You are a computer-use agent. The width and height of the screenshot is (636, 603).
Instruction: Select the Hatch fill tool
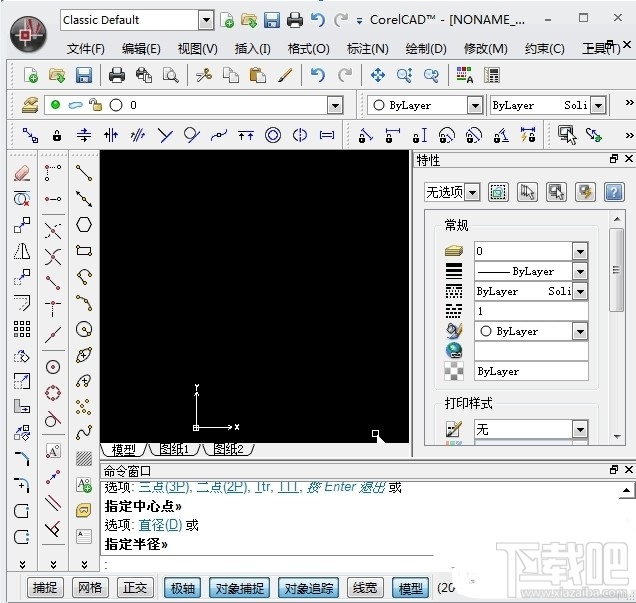click(84, 459)
